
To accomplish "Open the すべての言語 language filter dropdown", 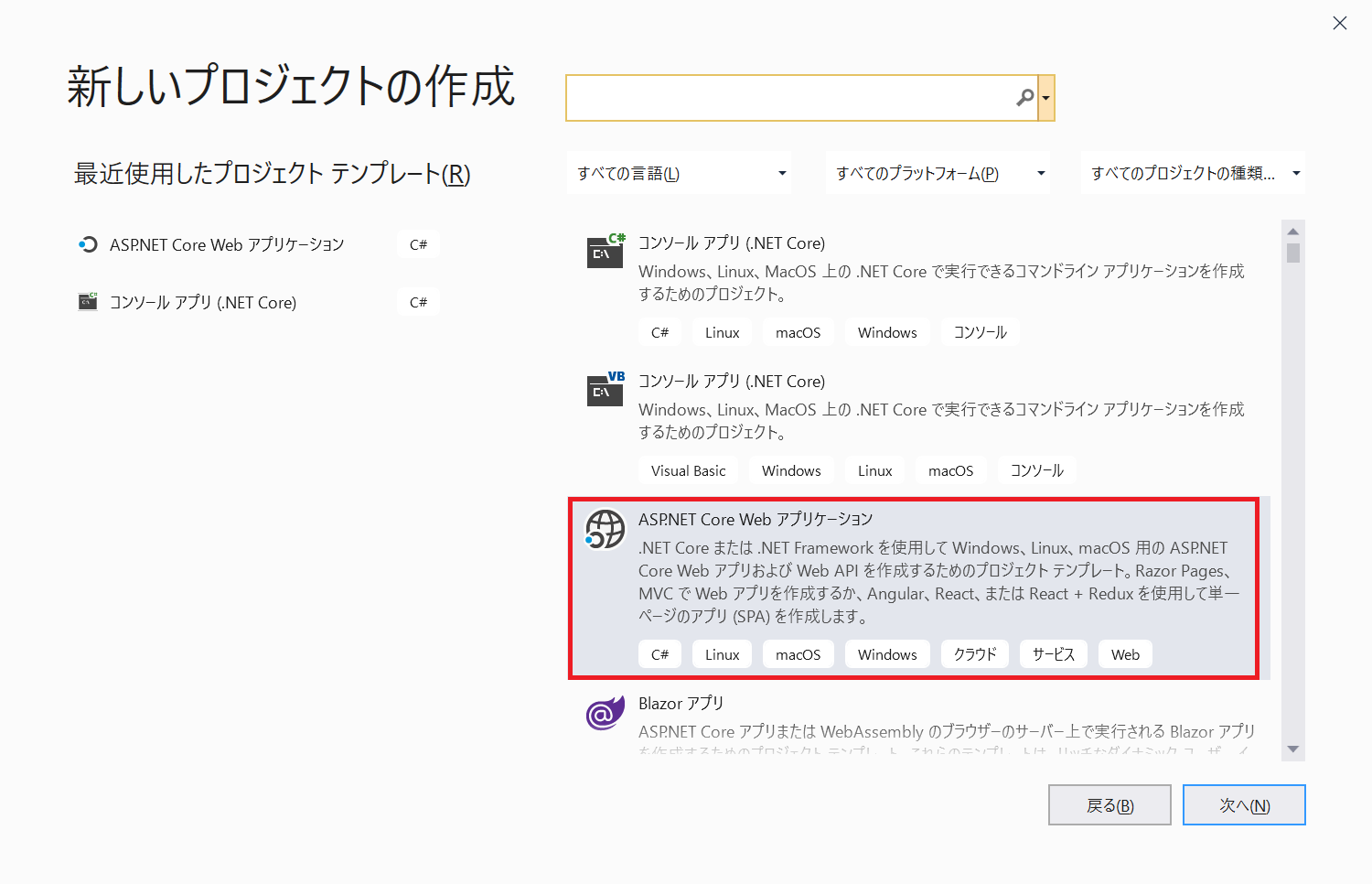I will 680,173.
